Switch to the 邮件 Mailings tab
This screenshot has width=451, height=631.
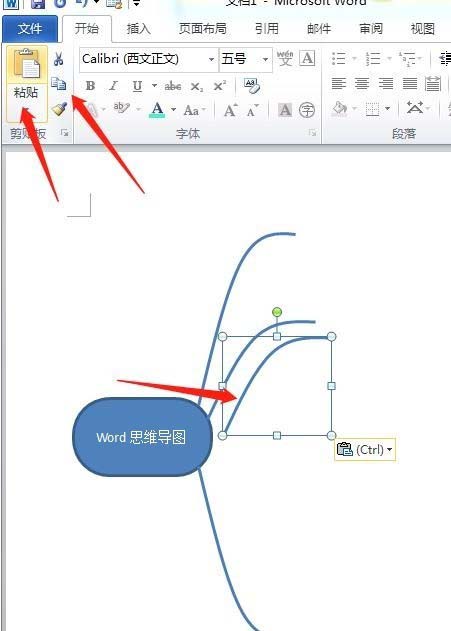point(319,29)
